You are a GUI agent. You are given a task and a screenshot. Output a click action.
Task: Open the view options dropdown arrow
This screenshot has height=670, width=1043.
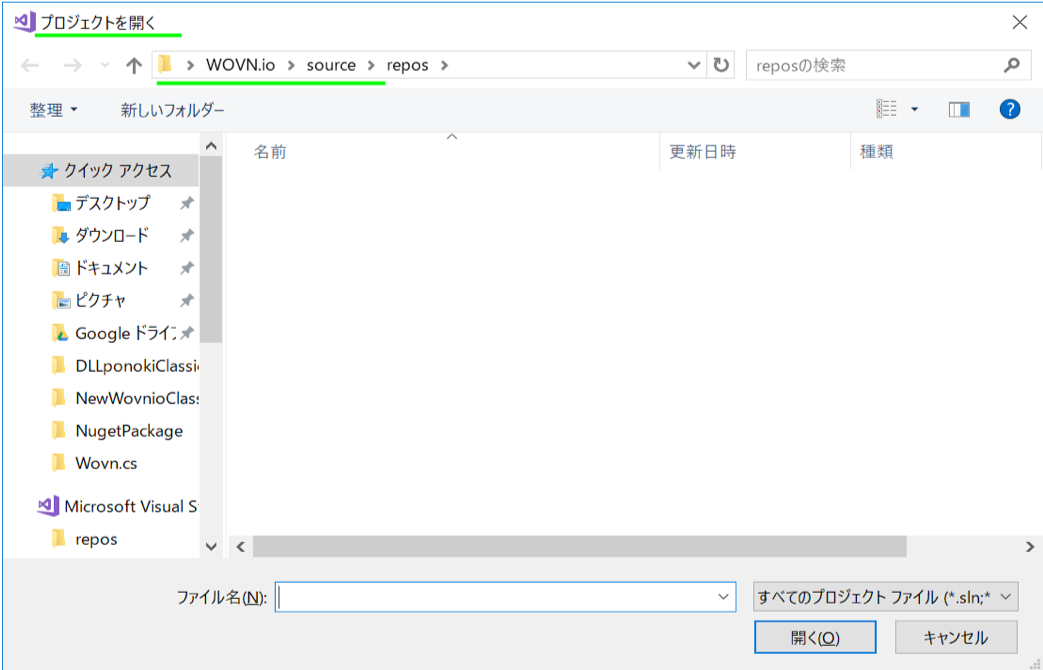coord(914,110)
